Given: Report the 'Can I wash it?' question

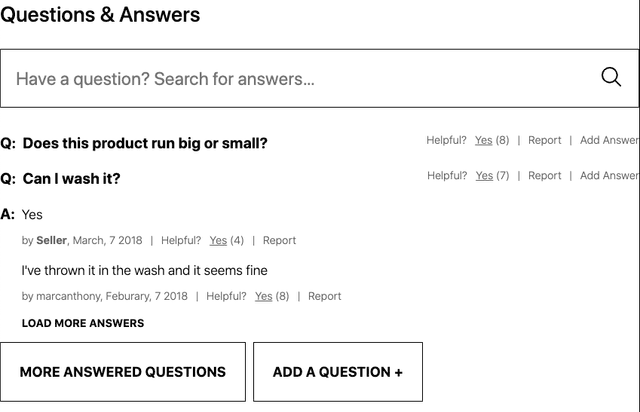Looking at the screenshot, I should tap(544, 176).
